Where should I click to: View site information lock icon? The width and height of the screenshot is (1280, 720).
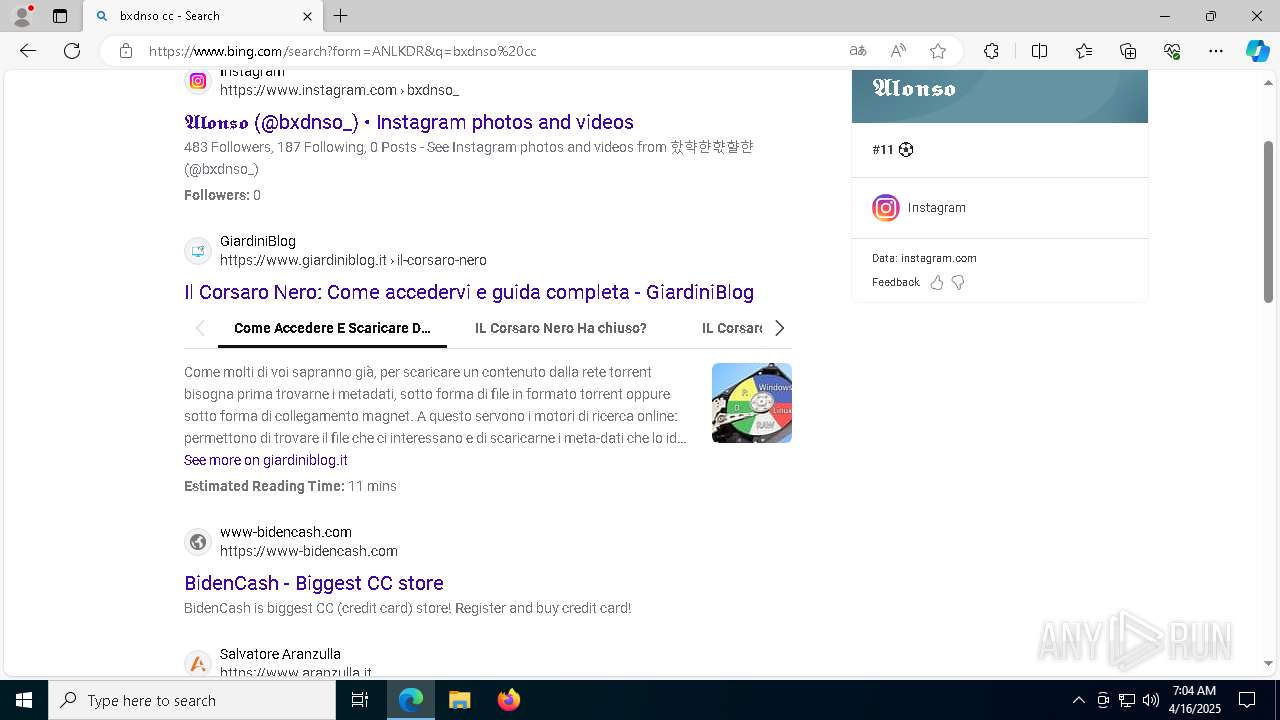pyautogui.click(x=125, y=51)
